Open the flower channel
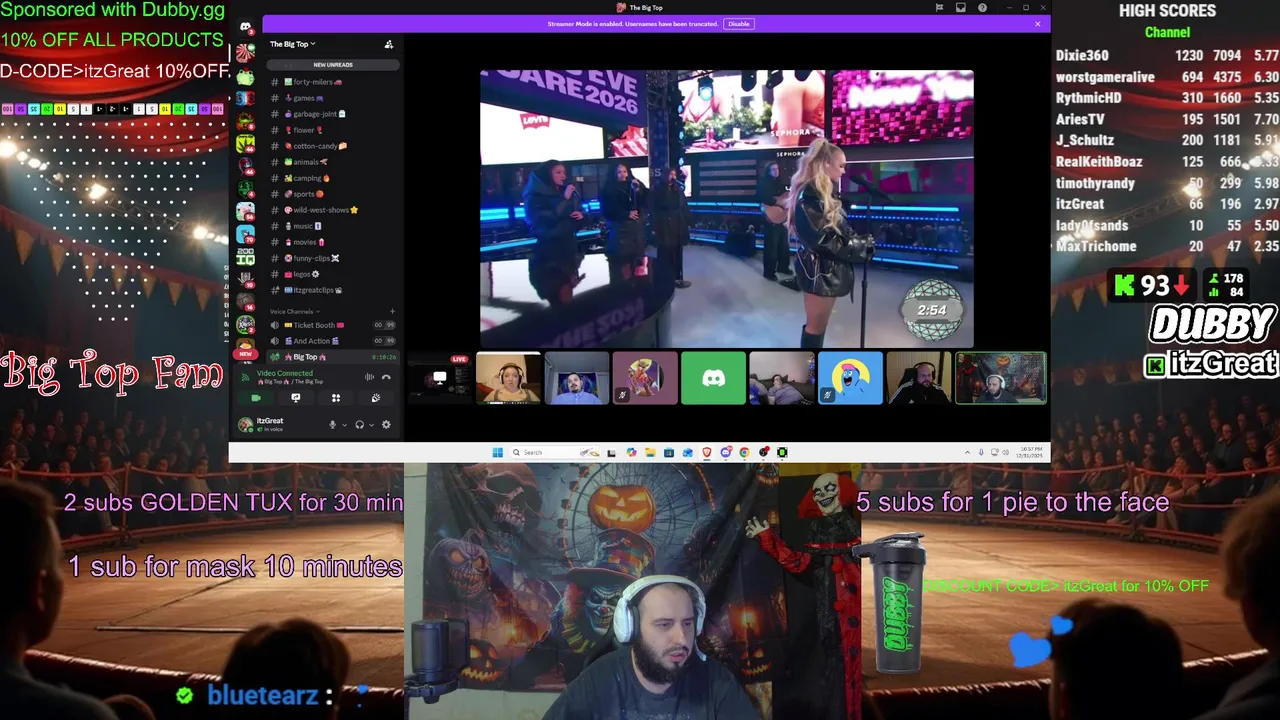This screenshot has width=1280, height=720. pyautogui.click(x=331, y=130)
